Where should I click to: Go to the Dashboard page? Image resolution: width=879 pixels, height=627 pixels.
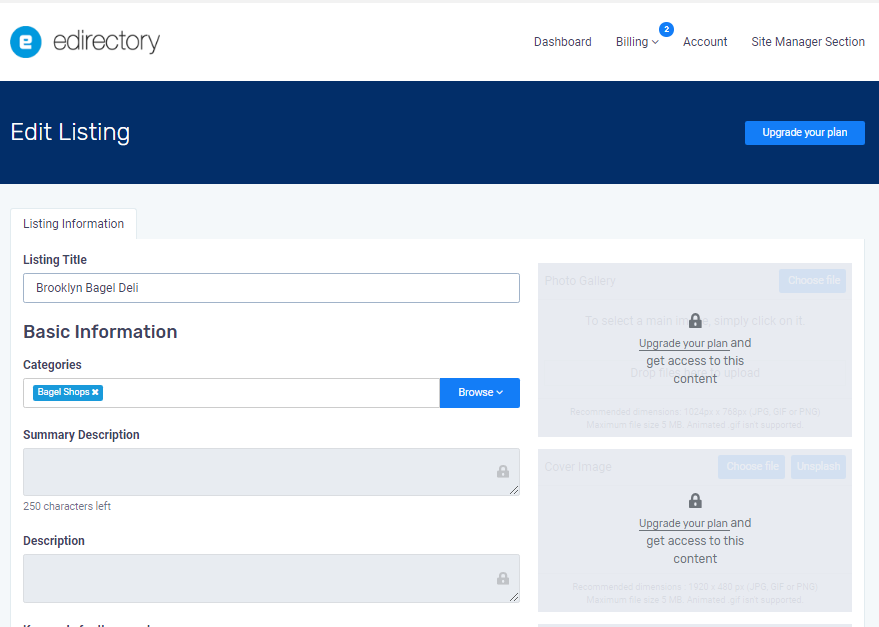tap(562, 42)
